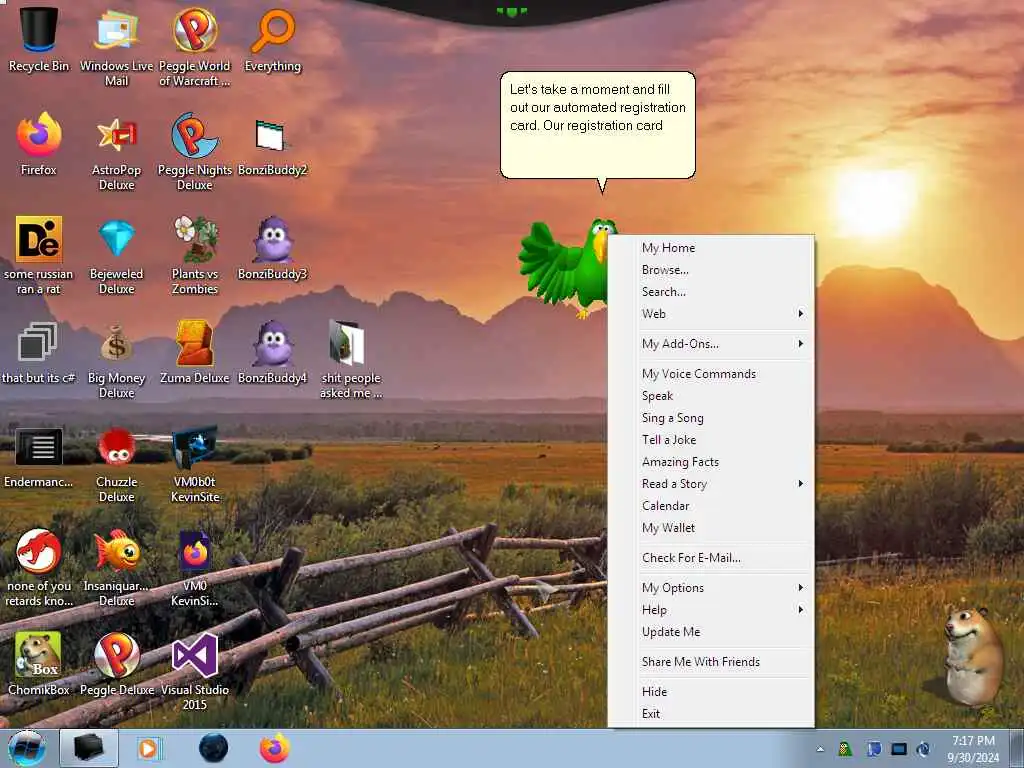Screen dimensions: 1024x768
Task: Choose Speak from the menu
Action: point(712,396)
